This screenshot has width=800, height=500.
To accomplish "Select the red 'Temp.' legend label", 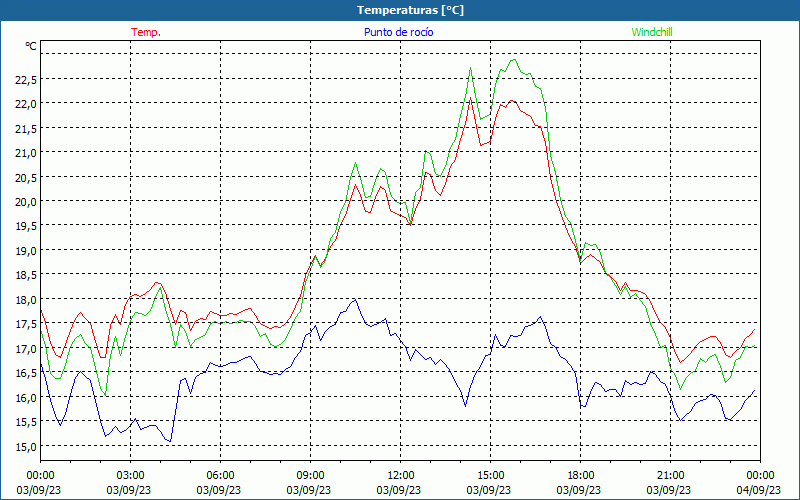I will coord(146,32).
